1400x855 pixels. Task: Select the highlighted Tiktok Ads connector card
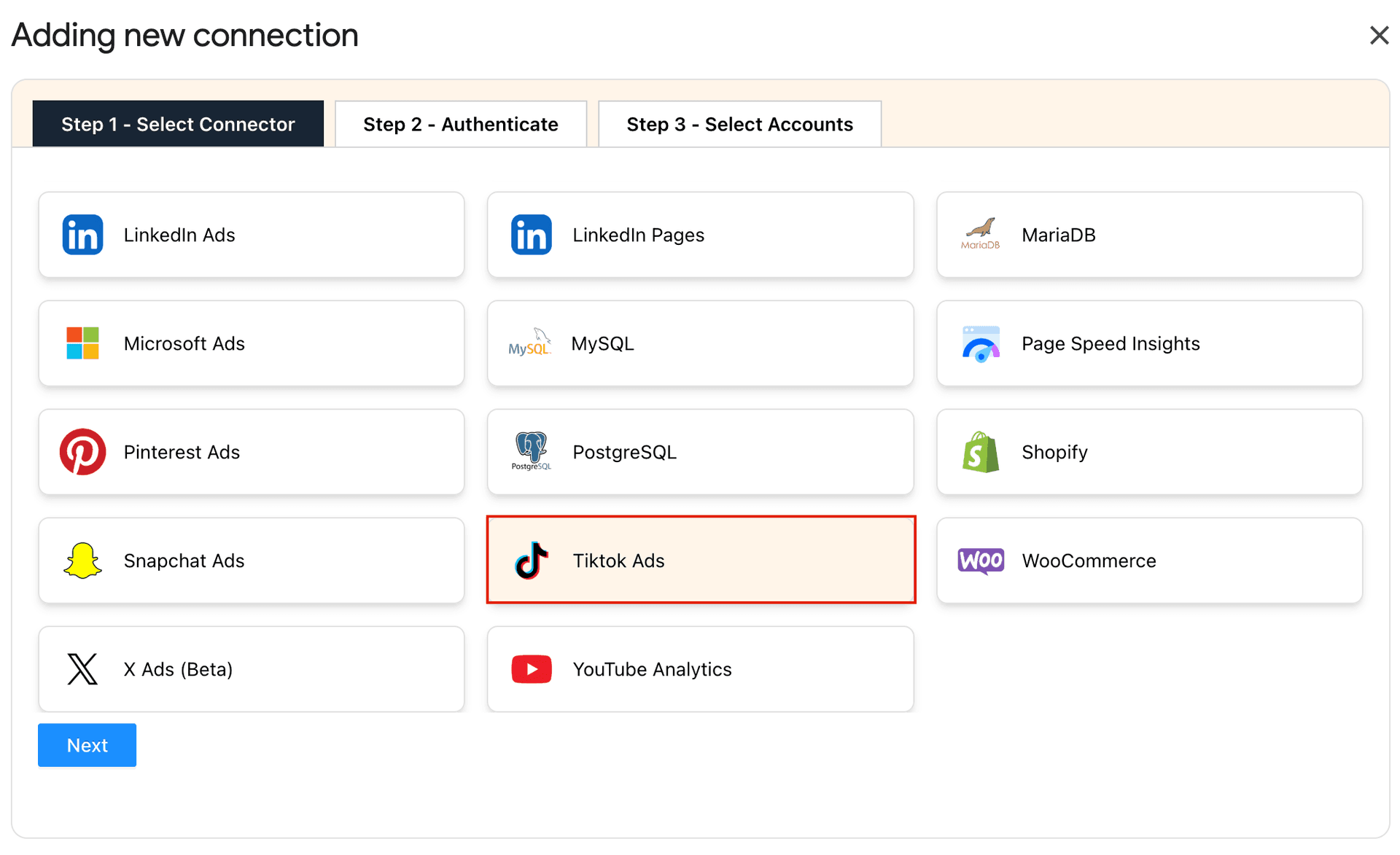tap(701, 560)
